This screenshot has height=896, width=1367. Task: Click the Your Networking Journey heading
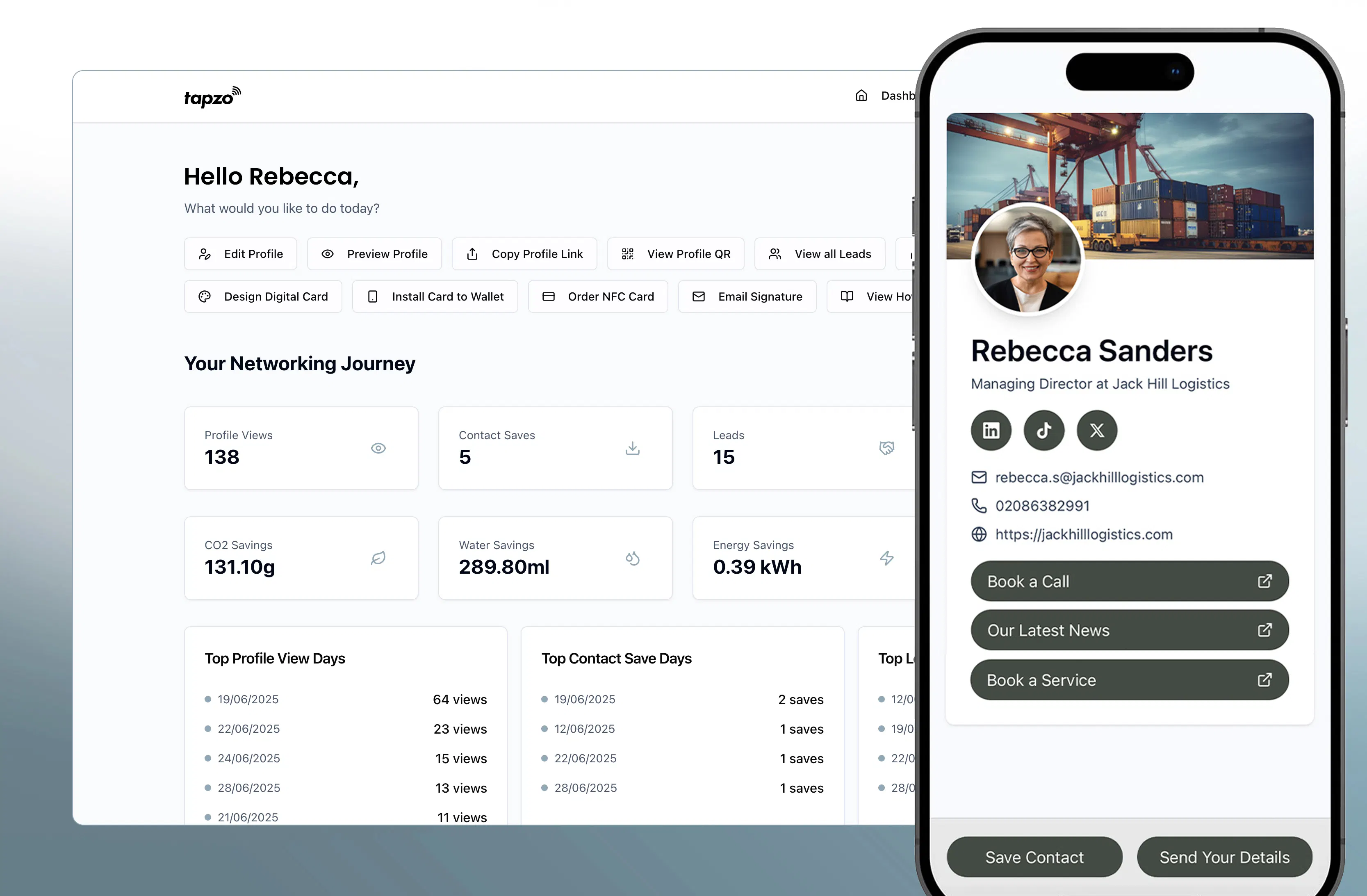click(x=299, y=364)
